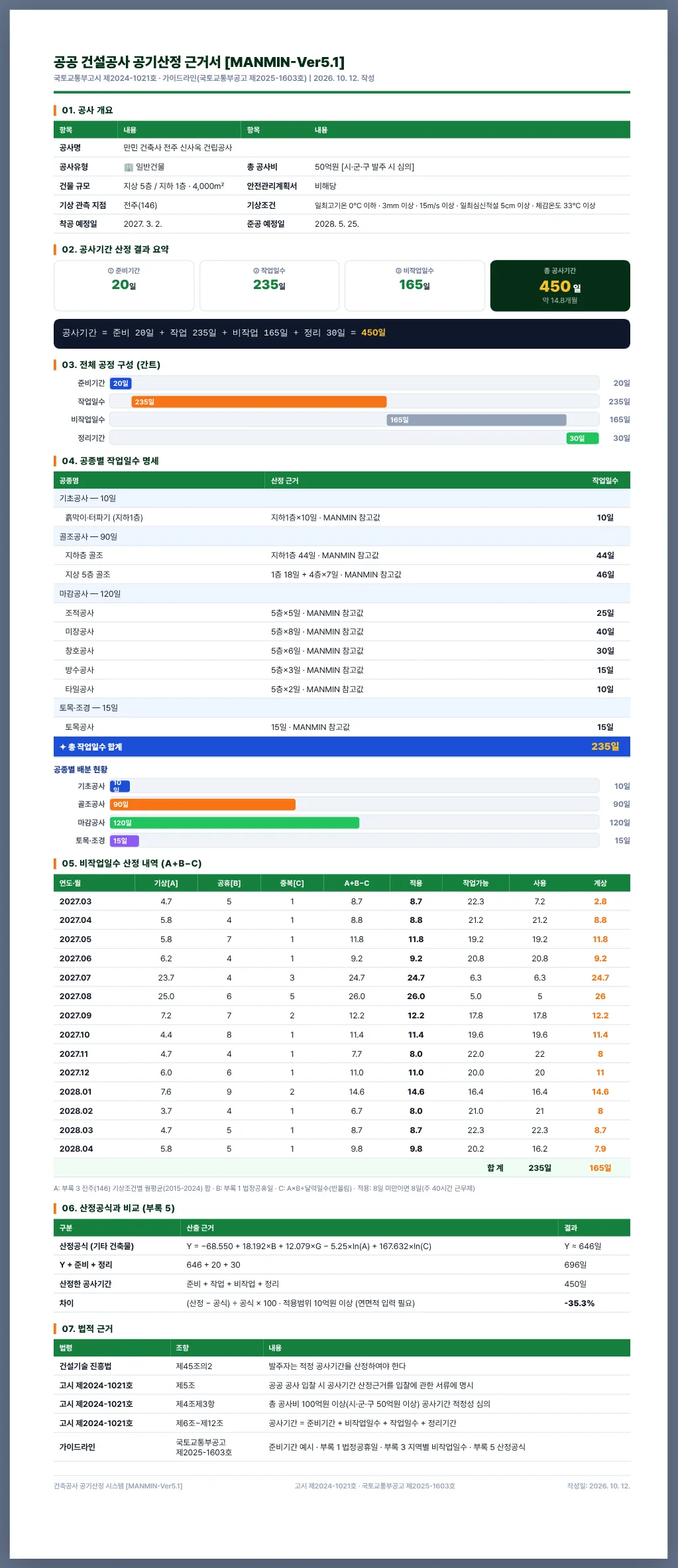The height and width of the screenshot is (1568, 678).
Task: Click the 중복[C] column header
Action: 292,883
